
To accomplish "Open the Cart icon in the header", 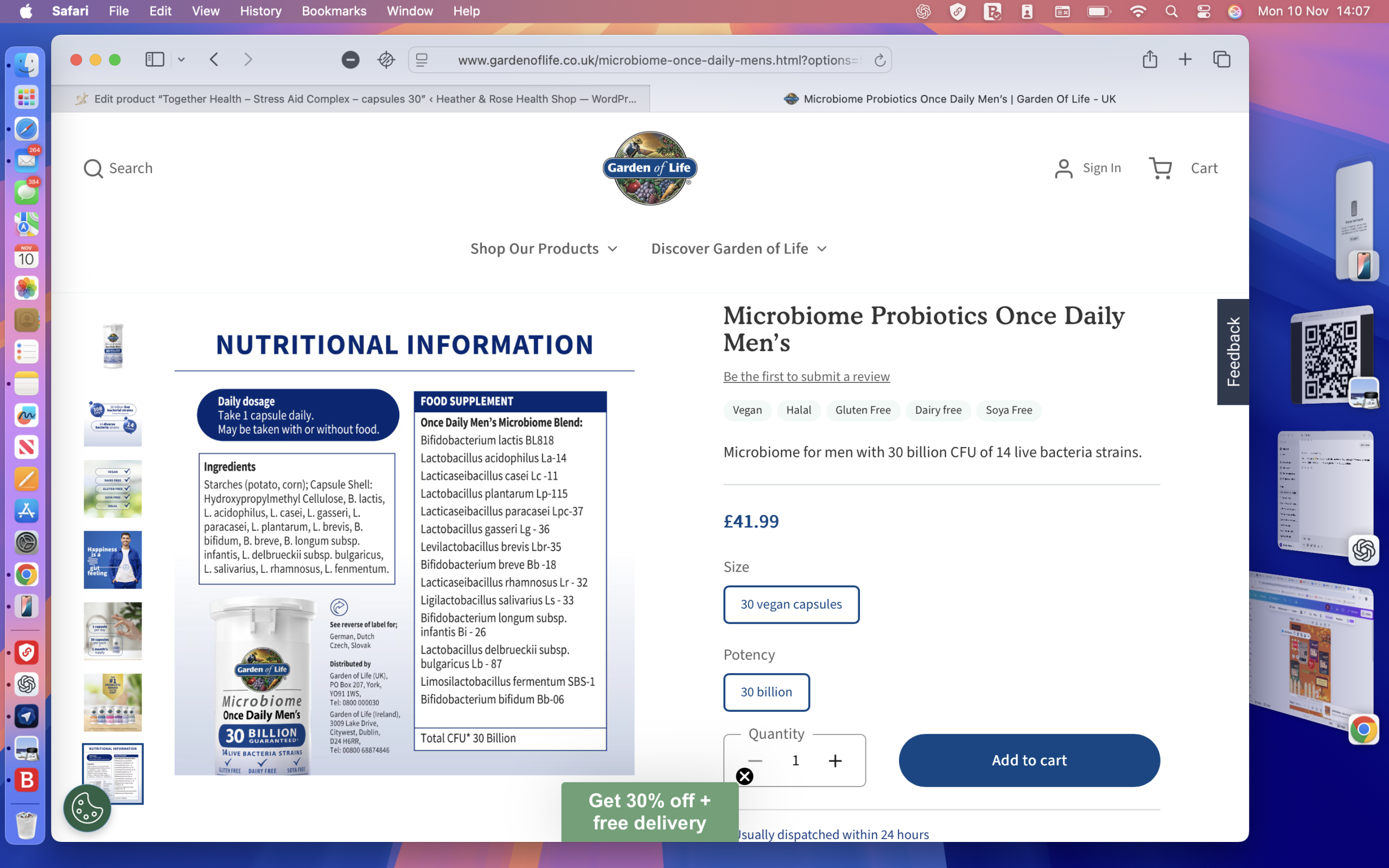I will [x=1160, y=168].
